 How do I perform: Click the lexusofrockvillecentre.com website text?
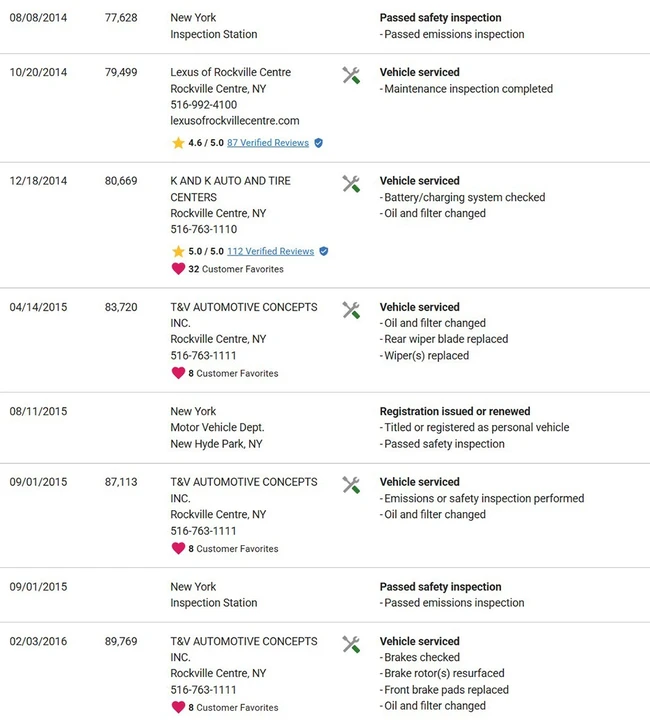point(235,121)
